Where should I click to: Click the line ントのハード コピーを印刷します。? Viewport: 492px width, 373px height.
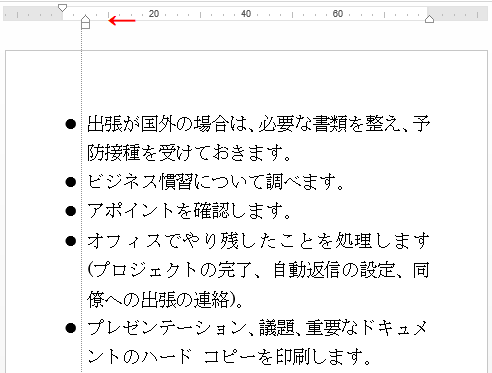229,357
